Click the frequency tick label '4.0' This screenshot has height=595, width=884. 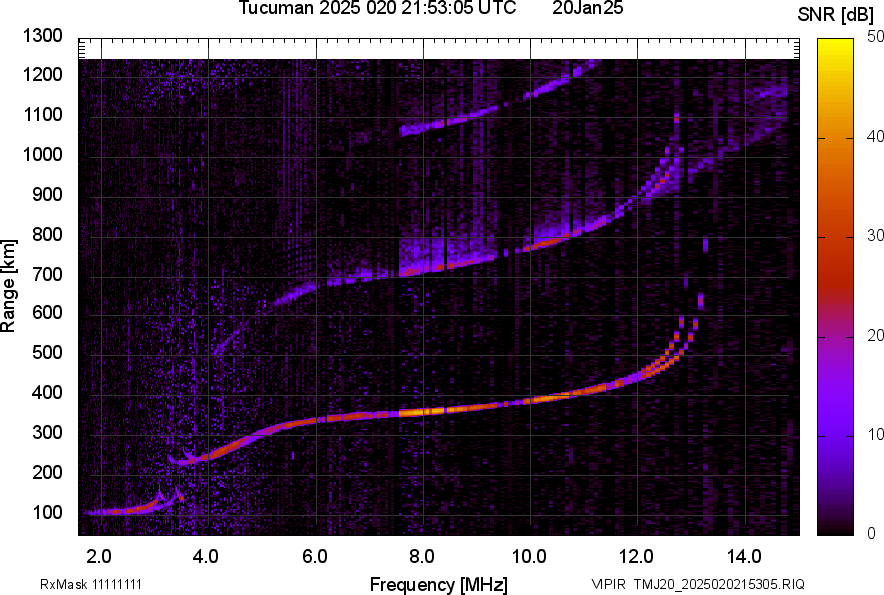205,557
